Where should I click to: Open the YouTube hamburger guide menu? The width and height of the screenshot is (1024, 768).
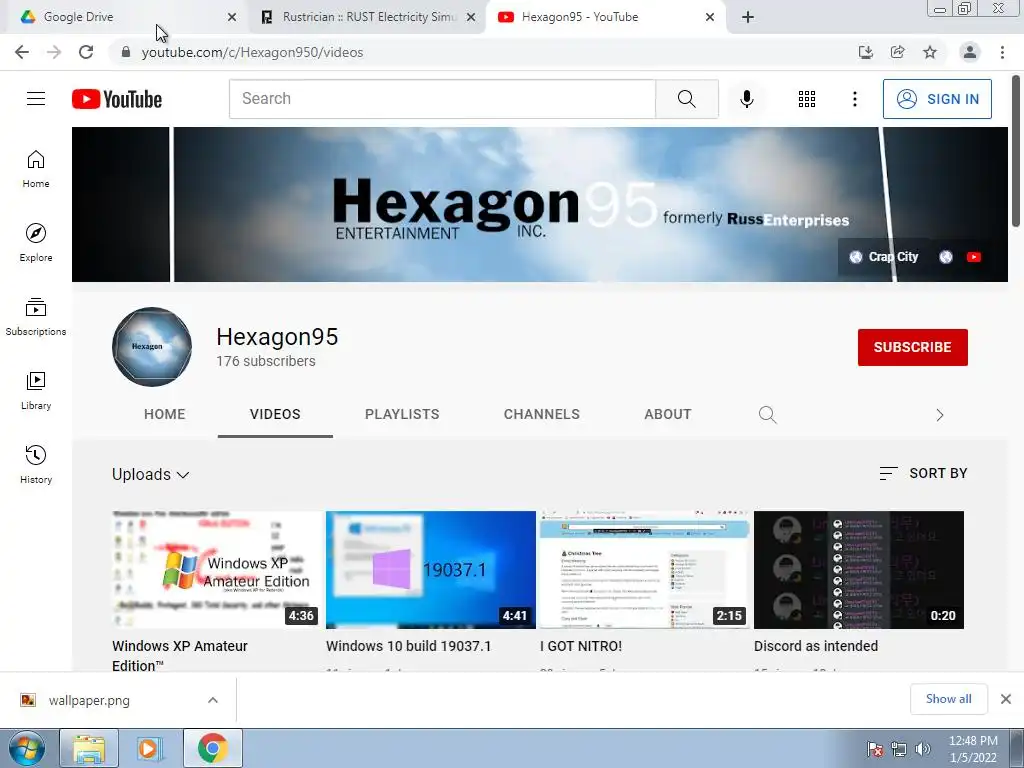point(36,99)
